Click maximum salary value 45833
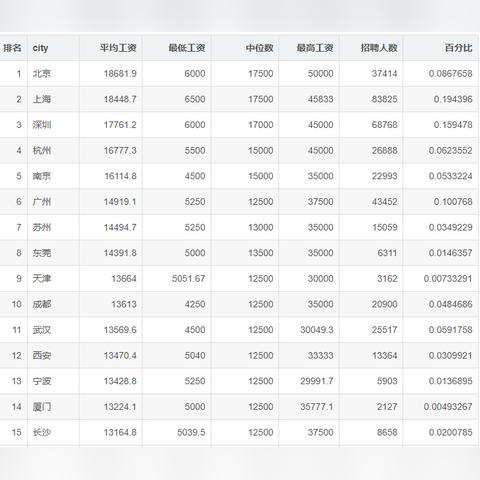Screen dimensions: 480x480 (x=321, y=99)
